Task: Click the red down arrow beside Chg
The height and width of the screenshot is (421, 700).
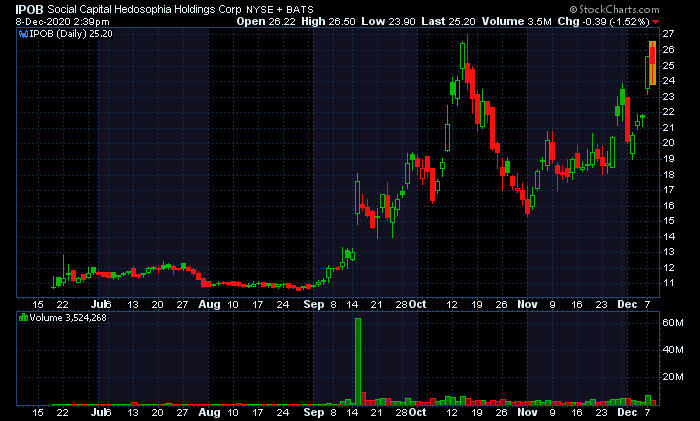Action: tap(655, 22)
